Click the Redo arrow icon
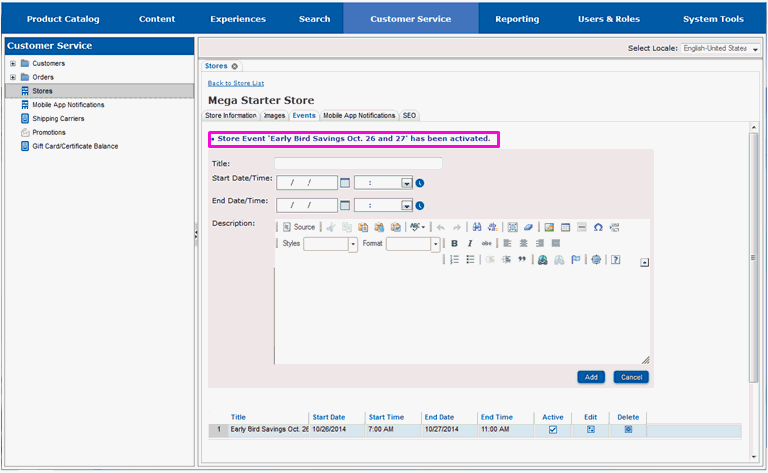Screen dimensions: 768x473 [456, 227]
